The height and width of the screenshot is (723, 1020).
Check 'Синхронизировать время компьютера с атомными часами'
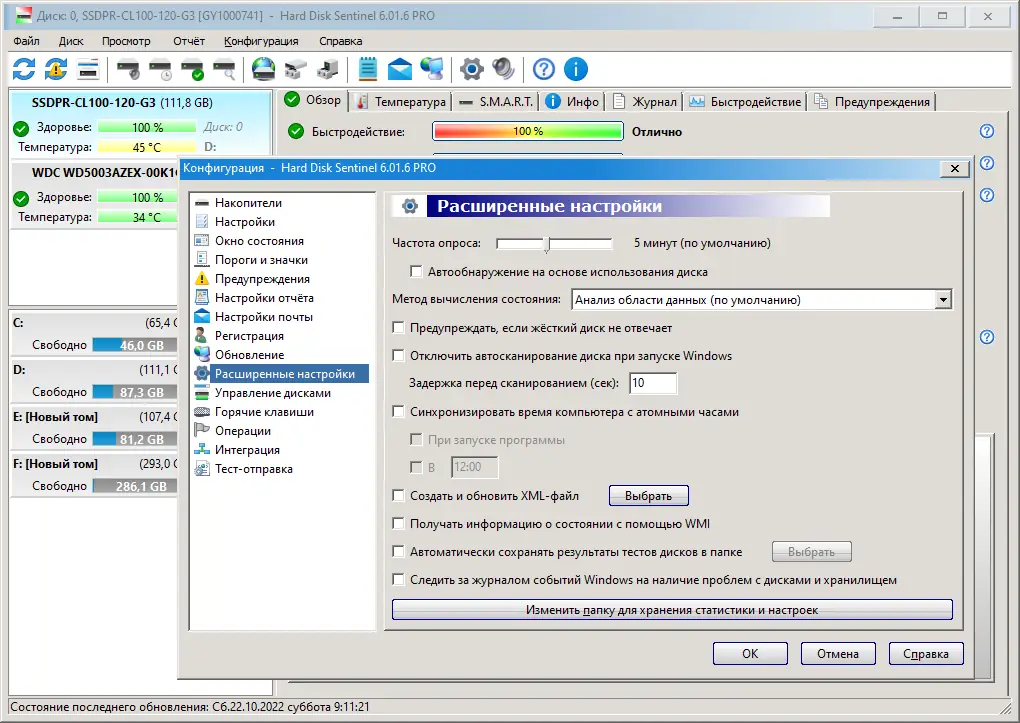396,412
